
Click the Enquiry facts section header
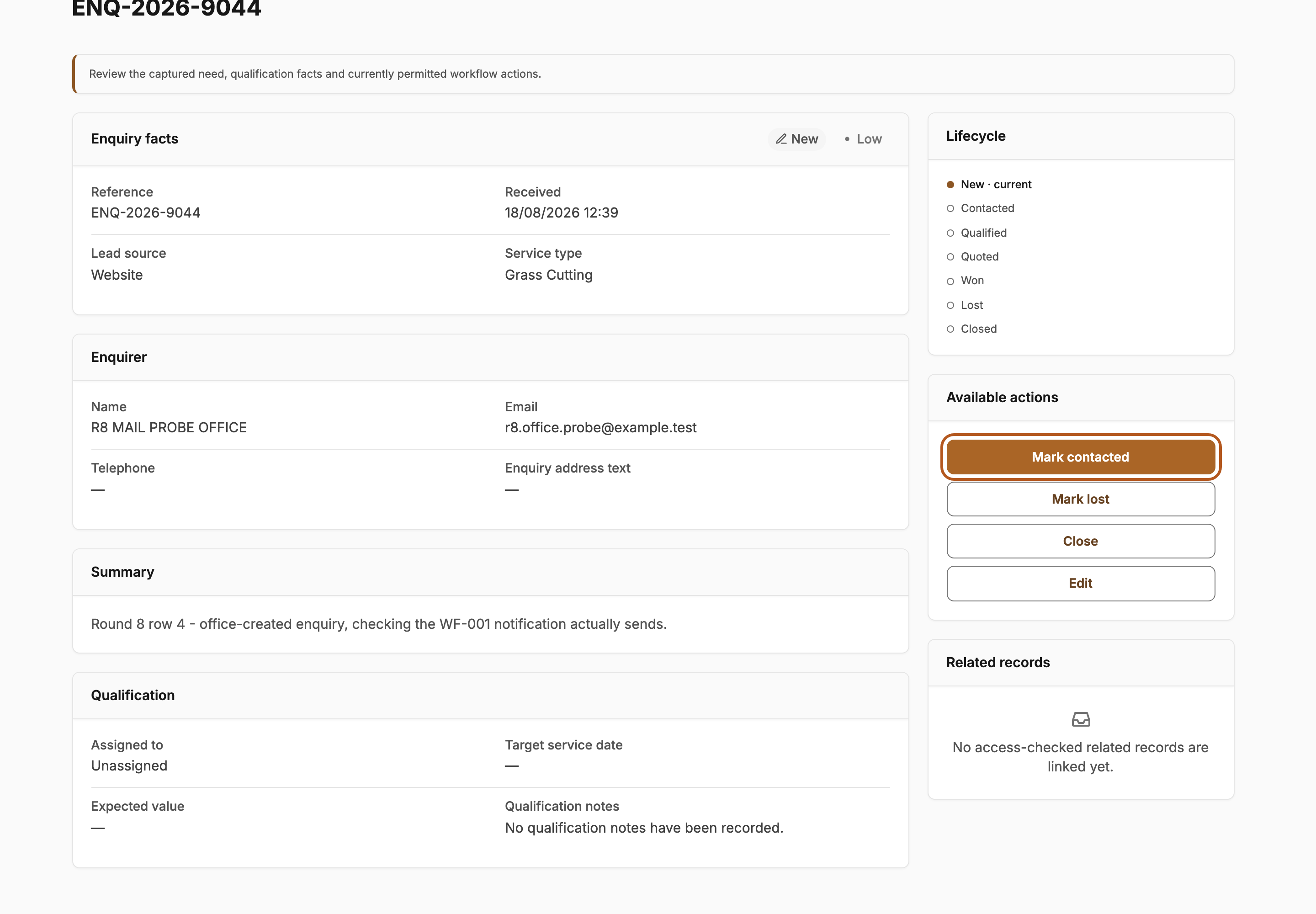[135, 139]
